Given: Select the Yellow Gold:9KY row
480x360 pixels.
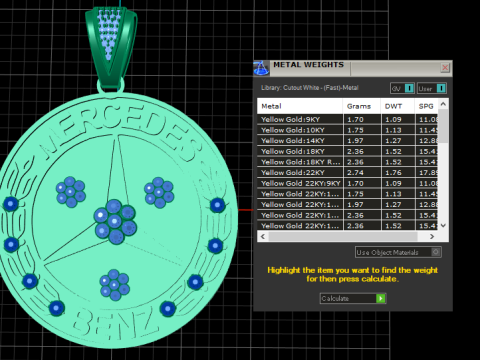Looking at the screenshot, I should click(x=347, y=119).
